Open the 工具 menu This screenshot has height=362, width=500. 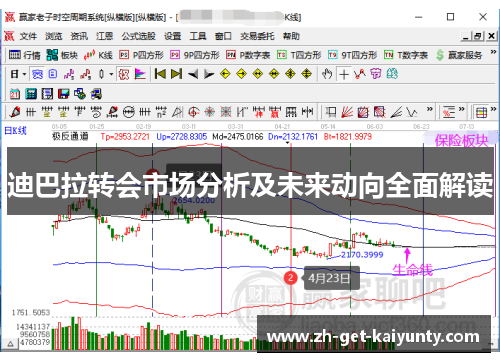198,36
